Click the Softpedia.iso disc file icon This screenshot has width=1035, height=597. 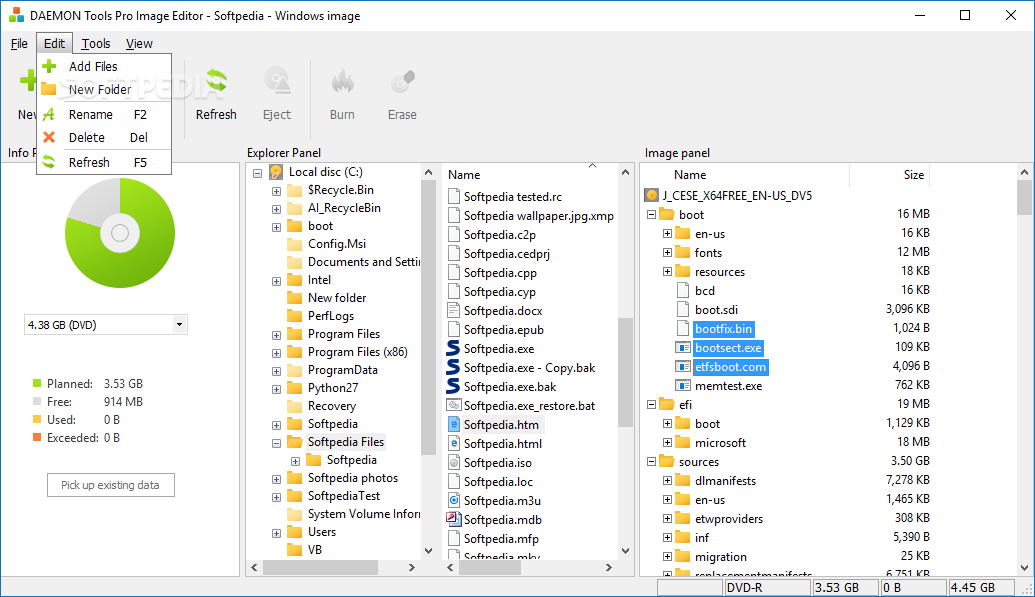tap(453, 462)
